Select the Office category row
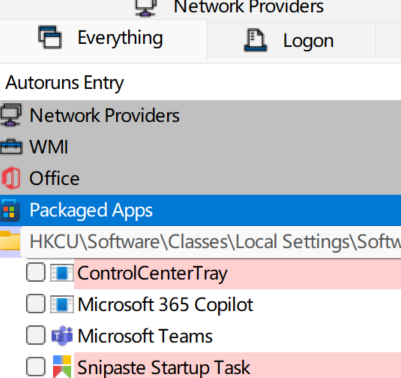Viewport: 401px width, 378px height. pyautogui.click(x=200, y=178)
